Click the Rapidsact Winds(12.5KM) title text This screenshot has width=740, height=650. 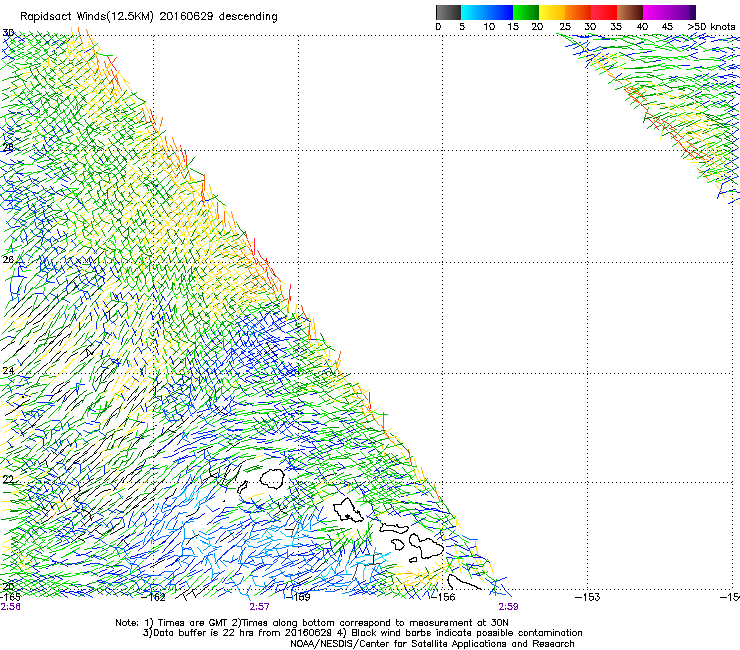[149, 17]
